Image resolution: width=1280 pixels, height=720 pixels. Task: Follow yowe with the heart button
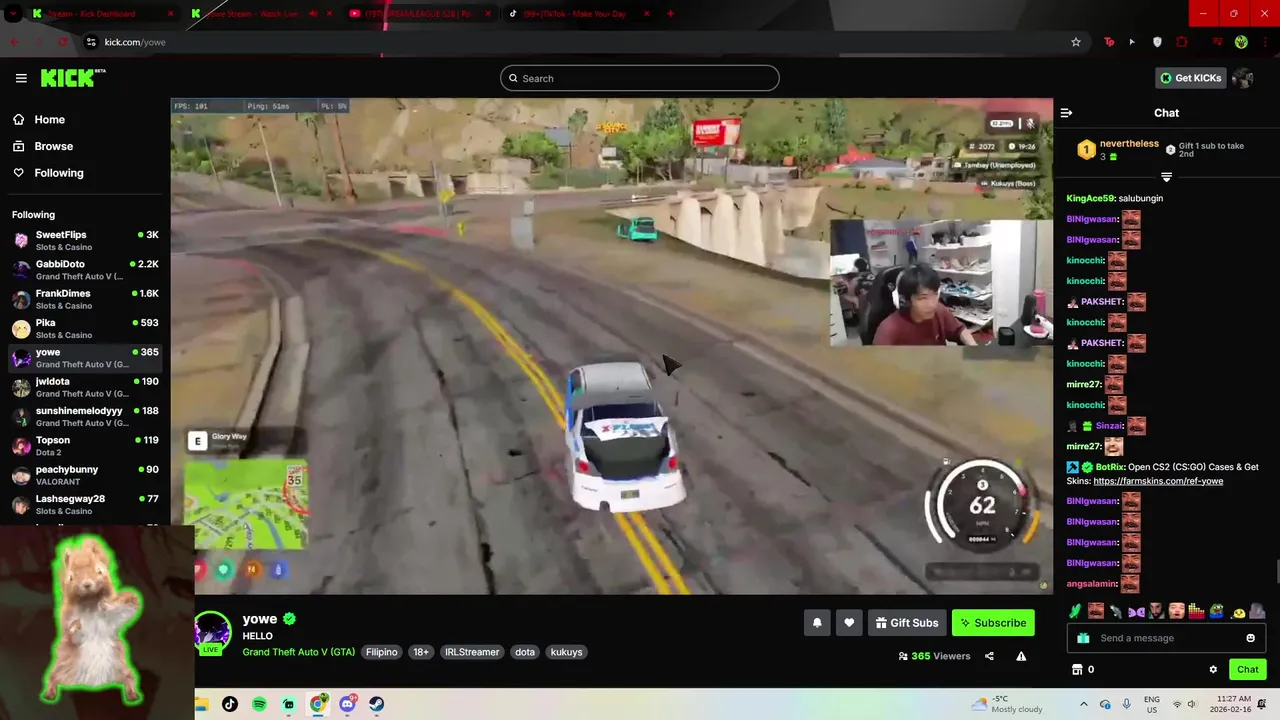(849, 623)
